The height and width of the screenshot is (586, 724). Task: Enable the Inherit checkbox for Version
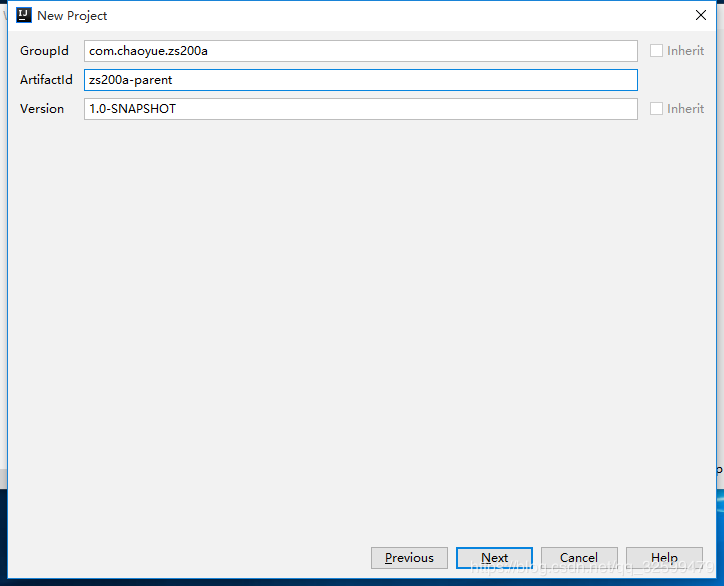656,109
